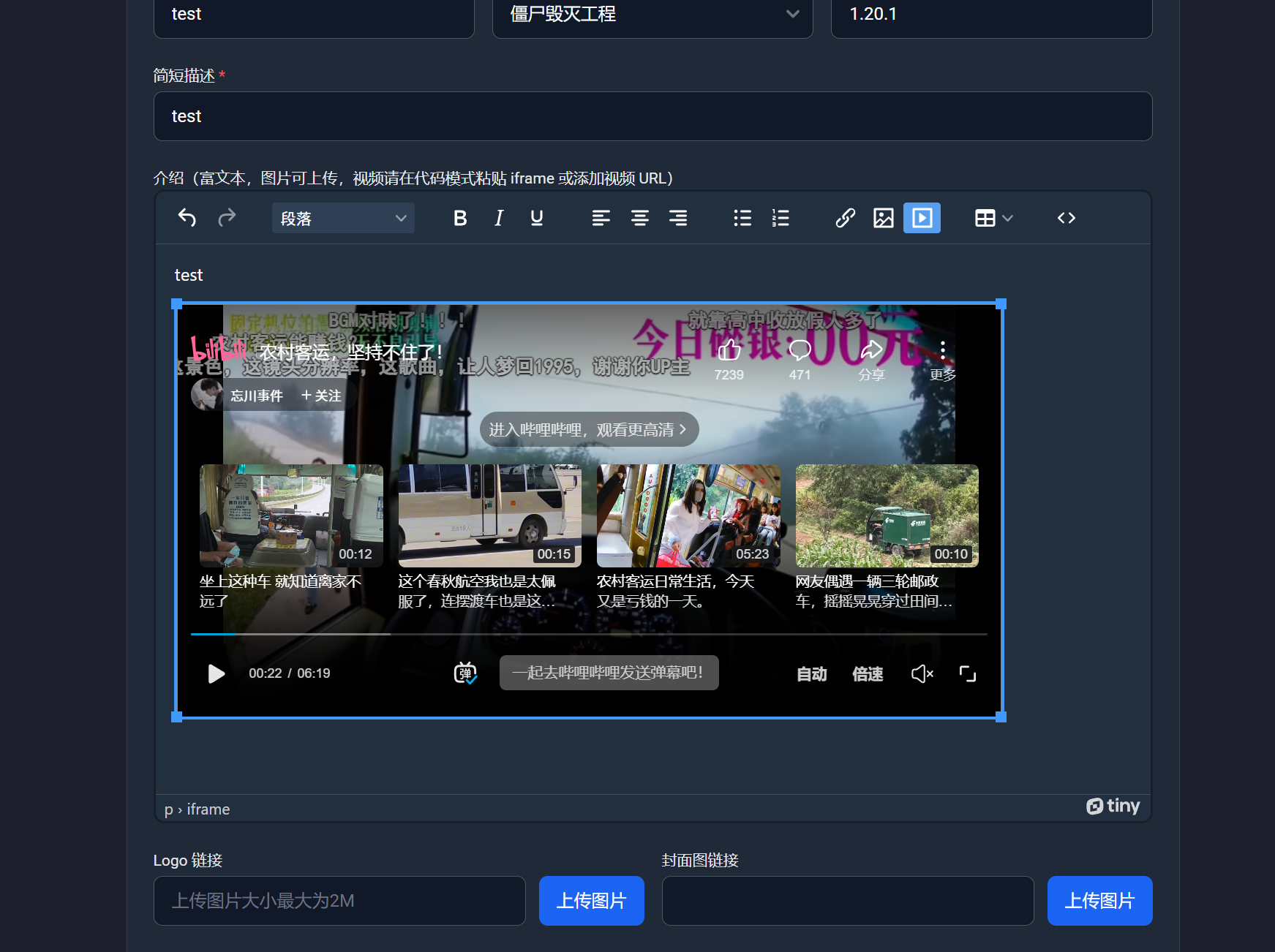Open the 倍速 playback speed menu
1275x952 pixels.
tap(868, 673)
